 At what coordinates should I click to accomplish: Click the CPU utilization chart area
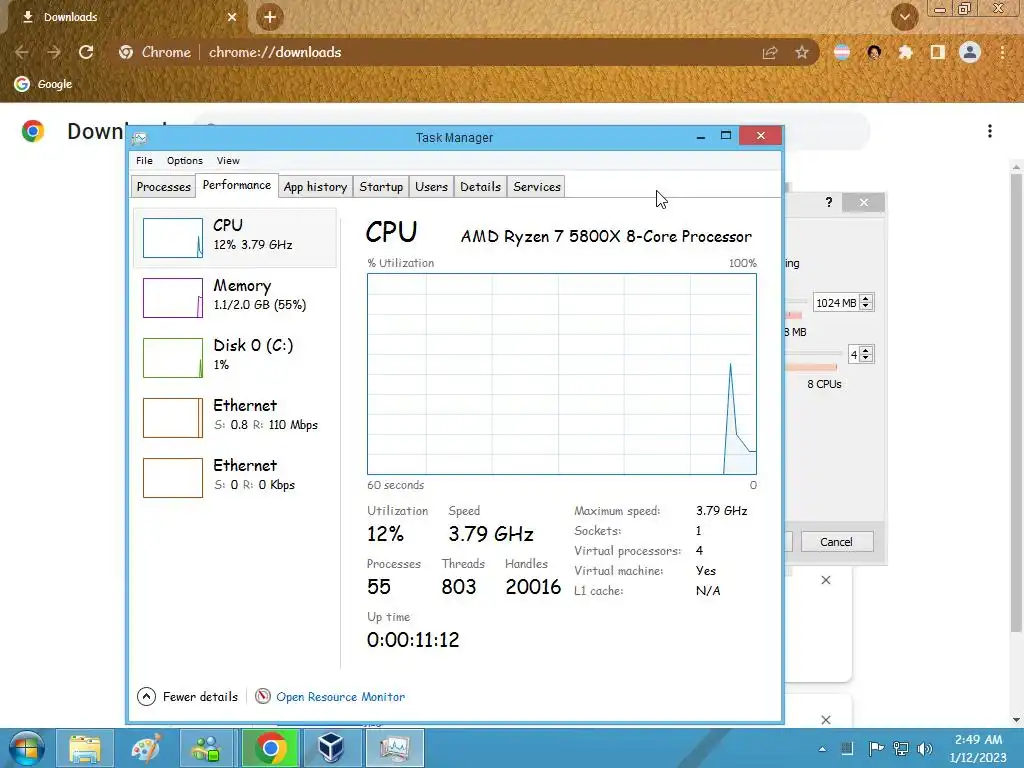tap(562, 374)
